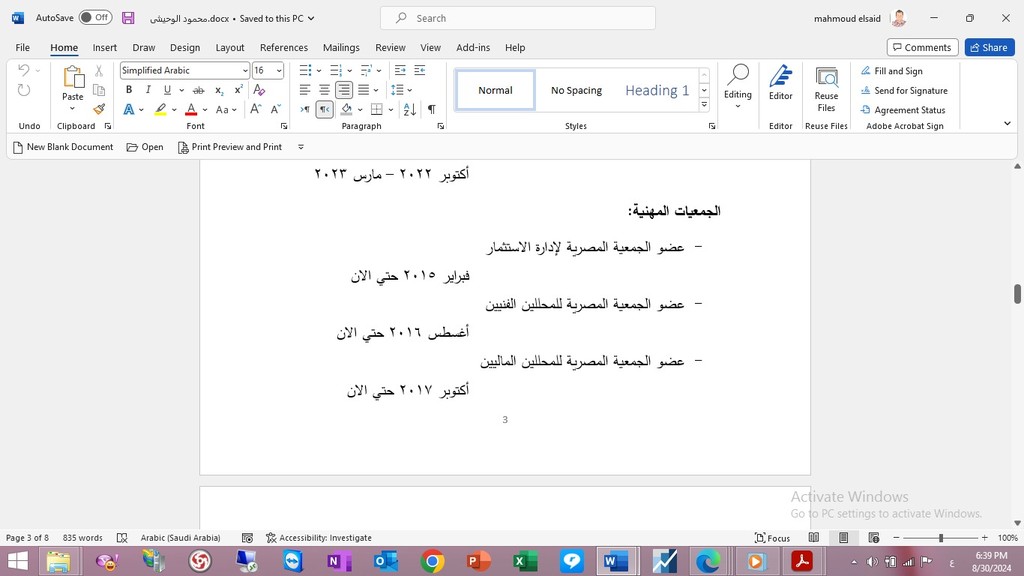Toggle right-to-left text direction
The height and width of the screenshot is (576, 1024).
325,109
